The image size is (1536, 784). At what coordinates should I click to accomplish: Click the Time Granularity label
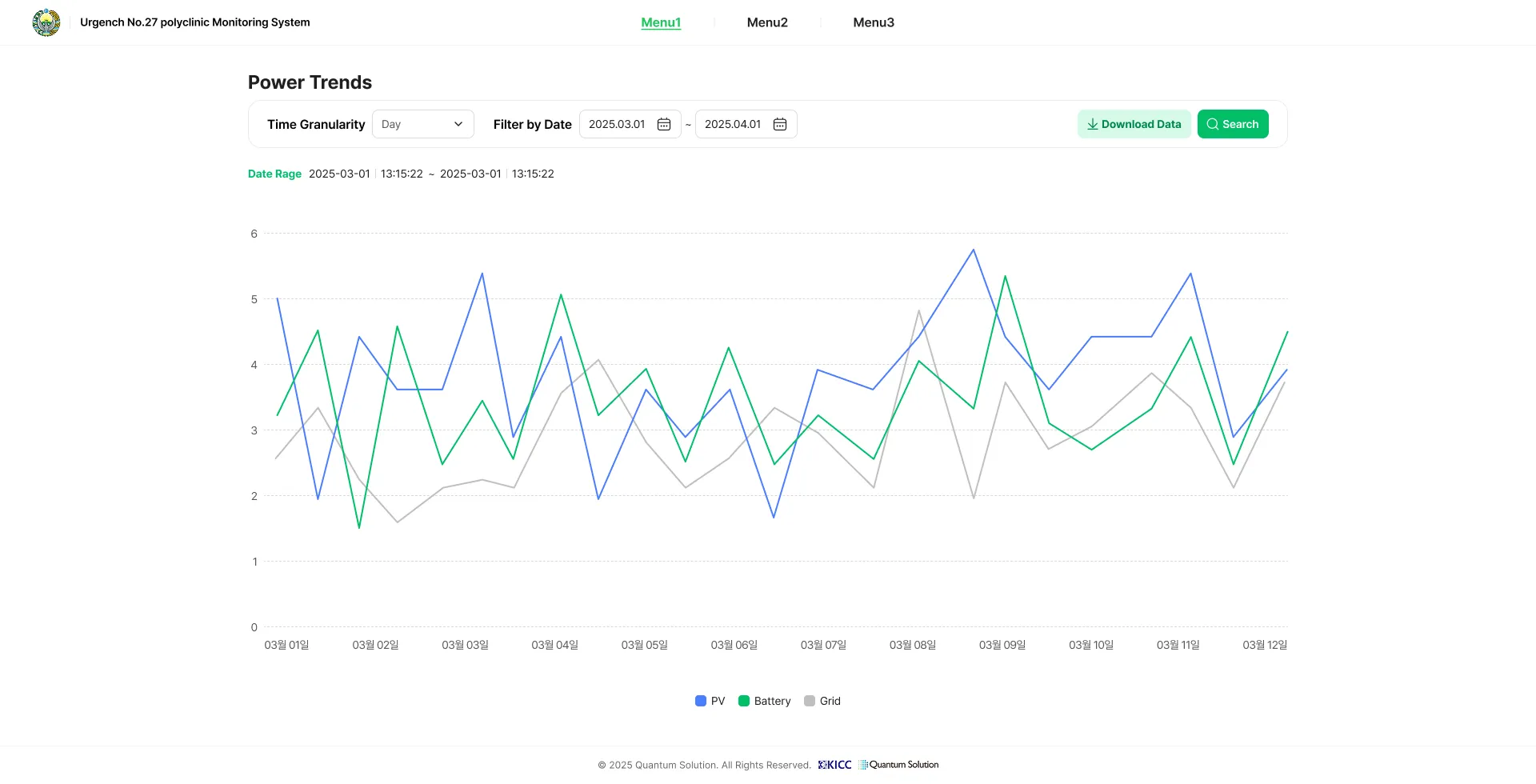pyautogui.click(x=316, y=124)
